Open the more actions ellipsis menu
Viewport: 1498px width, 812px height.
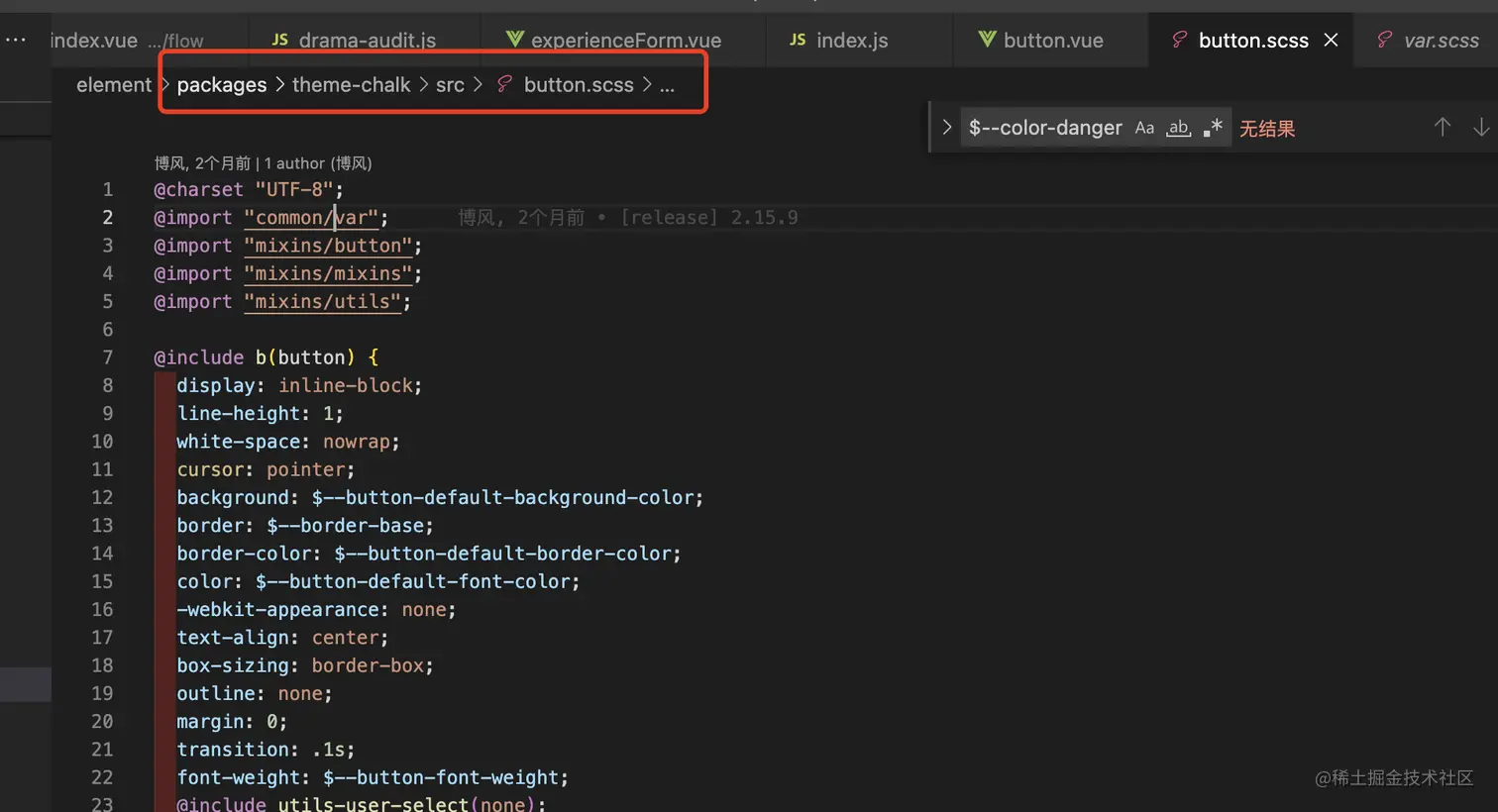16,40
